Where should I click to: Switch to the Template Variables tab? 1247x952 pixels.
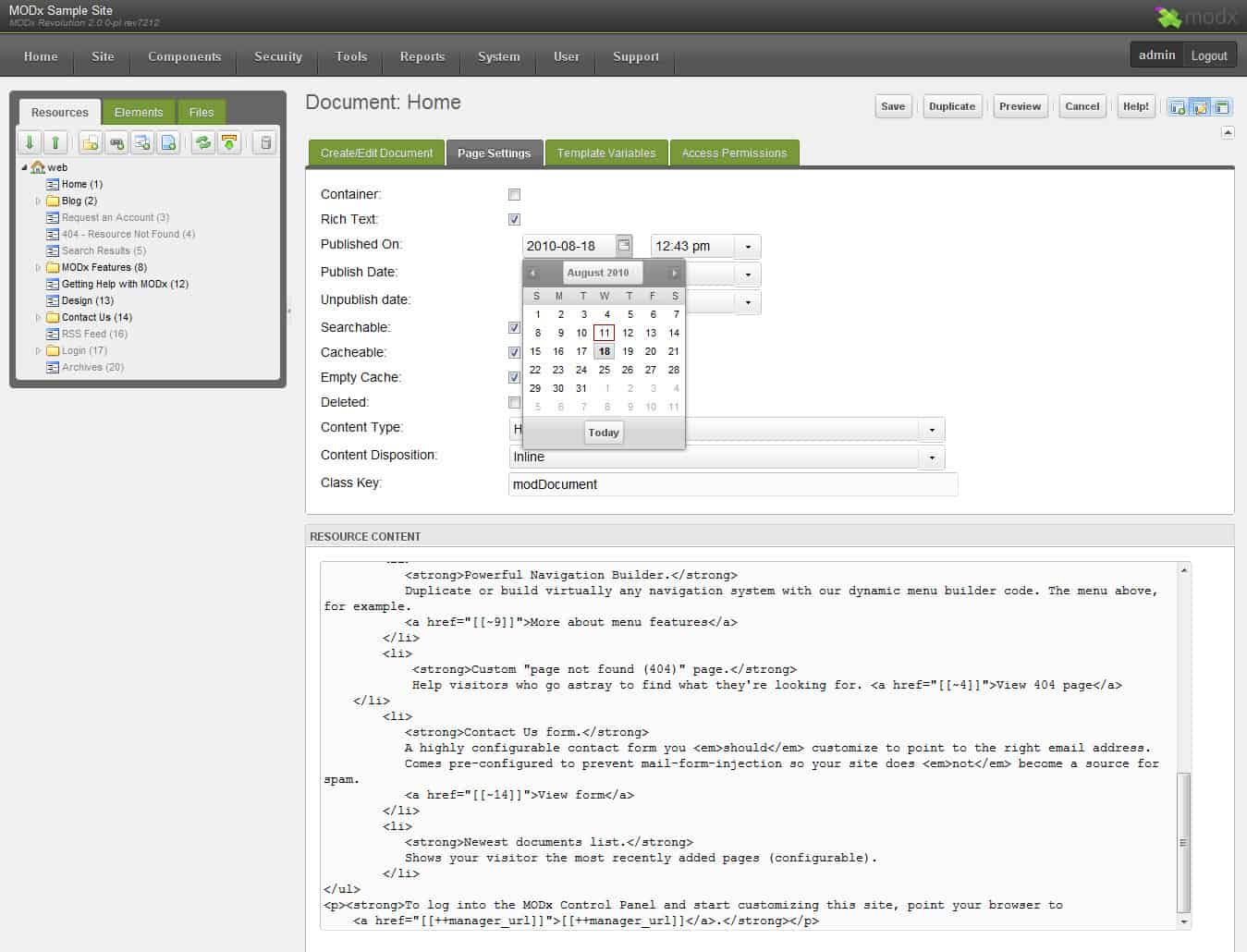(605, 153)
